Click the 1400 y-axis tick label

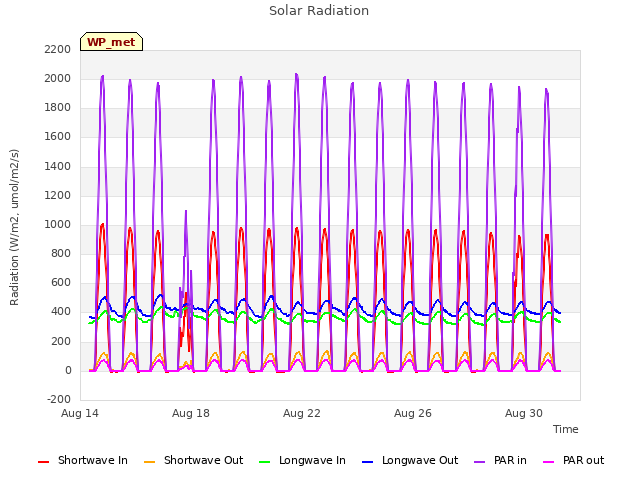(58, 166)
